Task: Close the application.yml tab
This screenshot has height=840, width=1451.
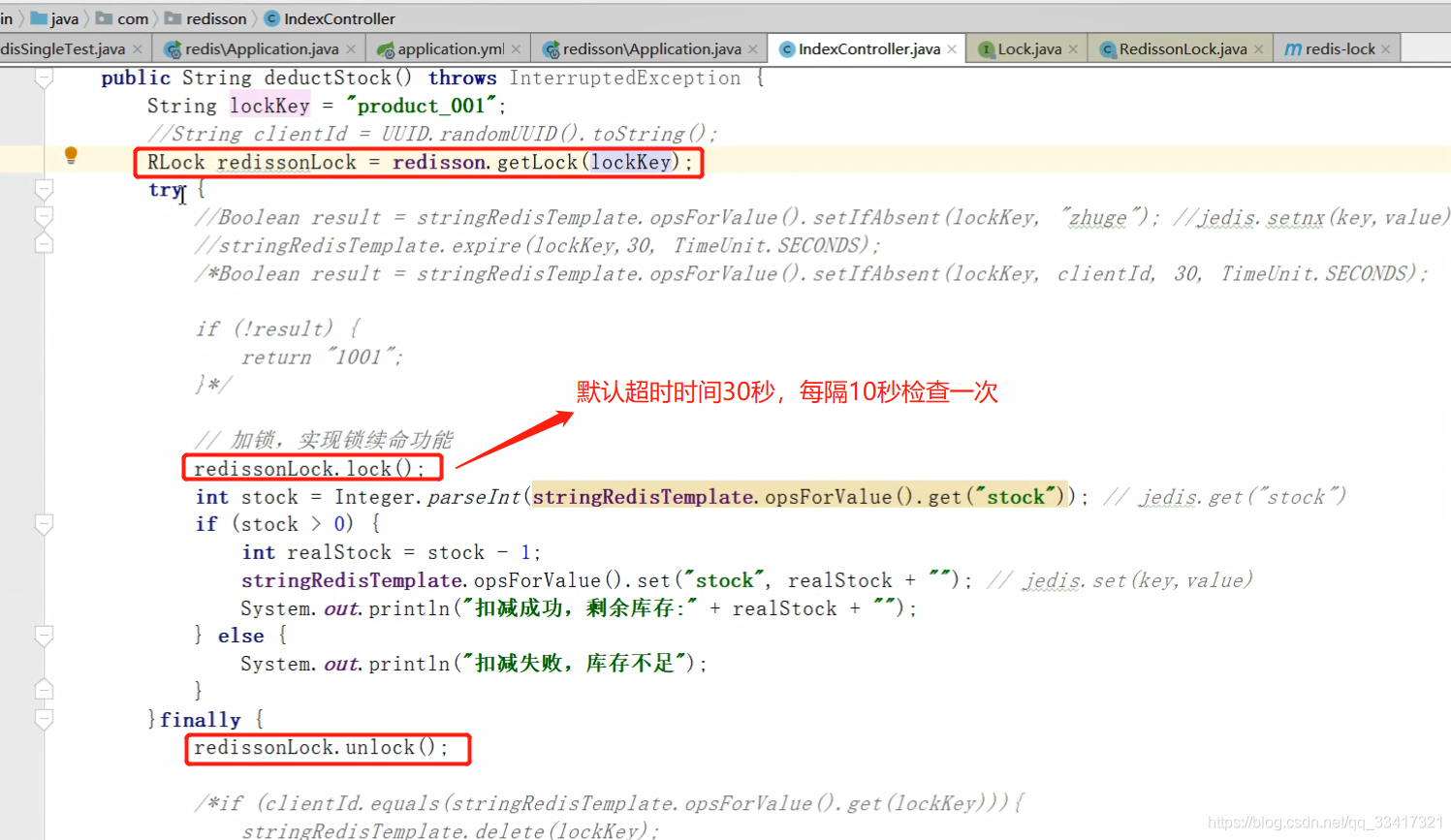Action: (516, 48)
